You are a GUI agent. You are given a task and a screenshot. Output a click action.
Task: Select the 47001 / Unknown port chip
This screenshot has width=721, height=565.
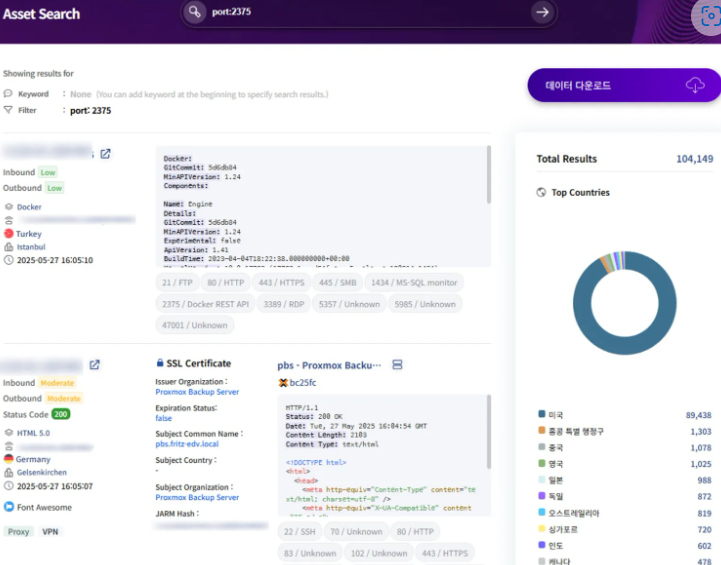point(195,325)
